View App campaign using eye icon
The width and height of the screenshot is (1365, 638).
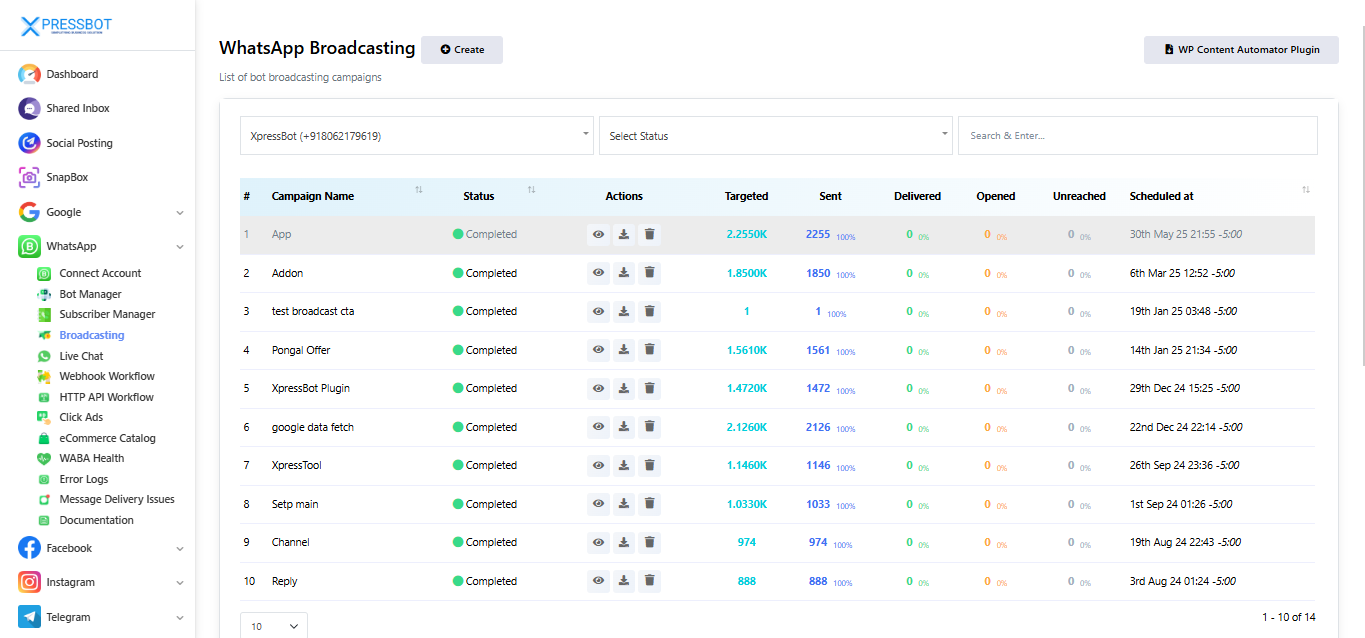point(598,234)
